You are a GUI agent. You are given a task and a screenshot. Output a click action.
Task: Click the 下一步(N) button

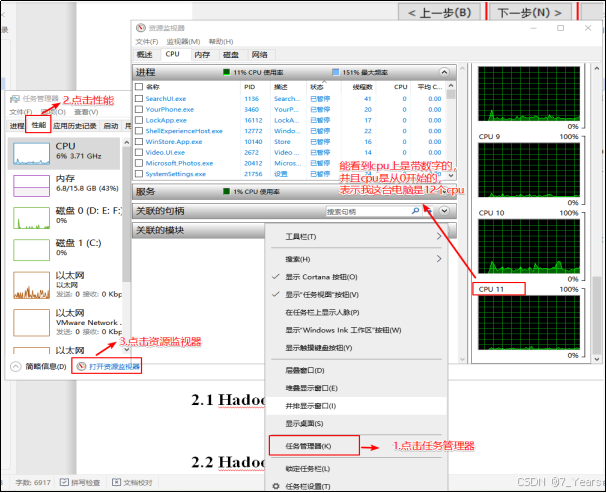click(530, 13)
